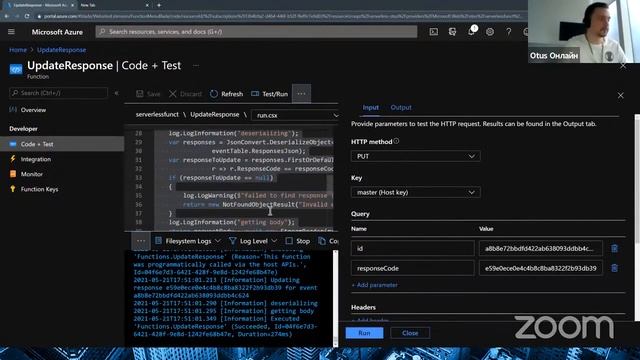Open the Filesystem Logs dropdown
The width and height of the screenshot is (640, 360).
click(188, 241)
